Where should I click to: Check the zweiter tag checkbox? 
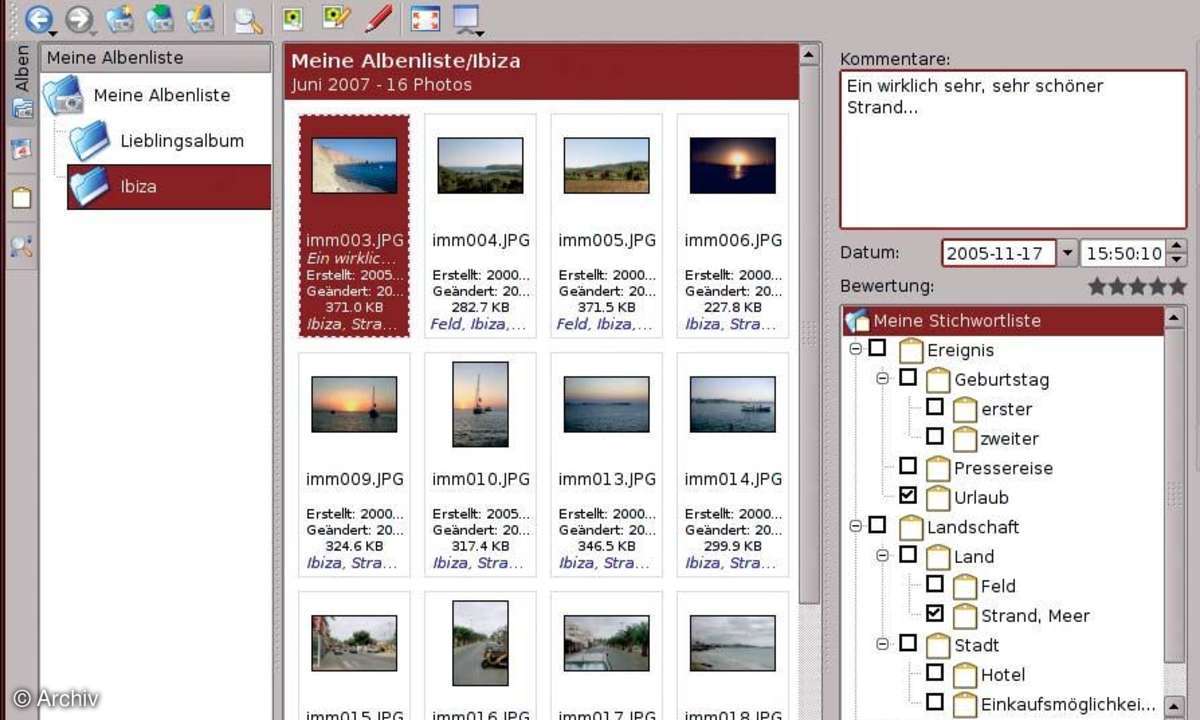pyautogui.click(x=934, y=436)
